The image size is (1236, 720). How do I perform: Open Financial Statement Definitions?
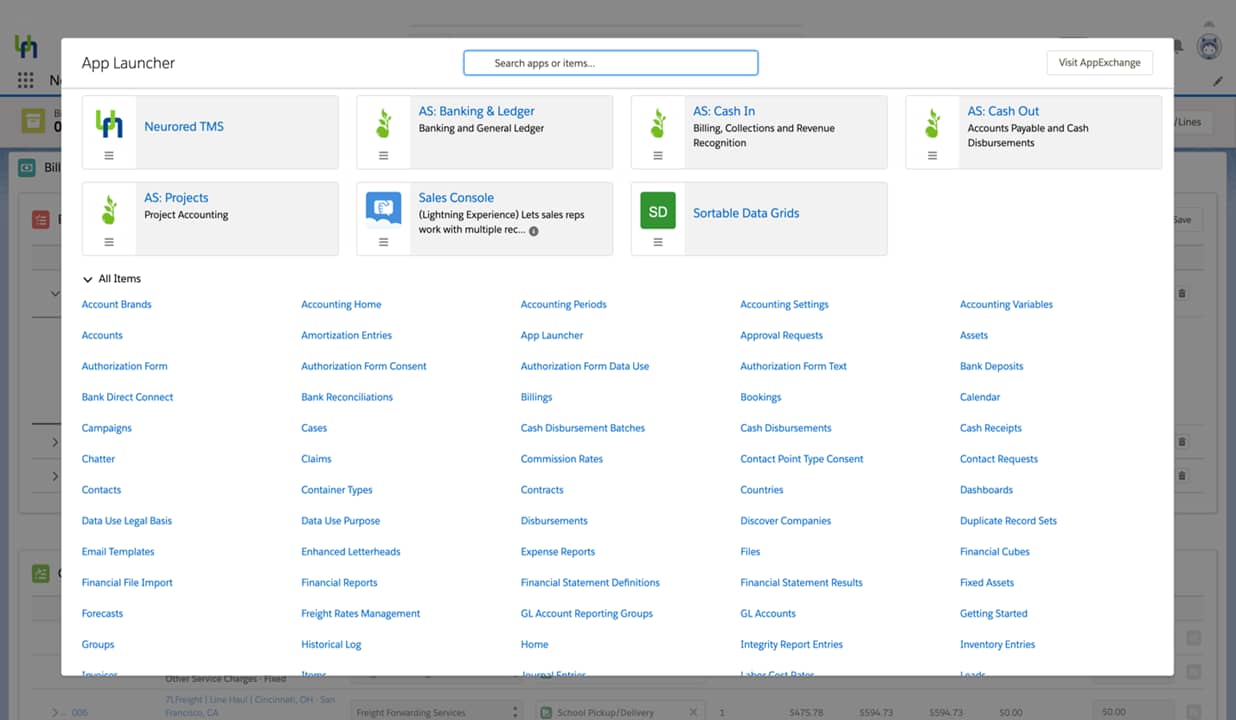[x=590, y=584]
